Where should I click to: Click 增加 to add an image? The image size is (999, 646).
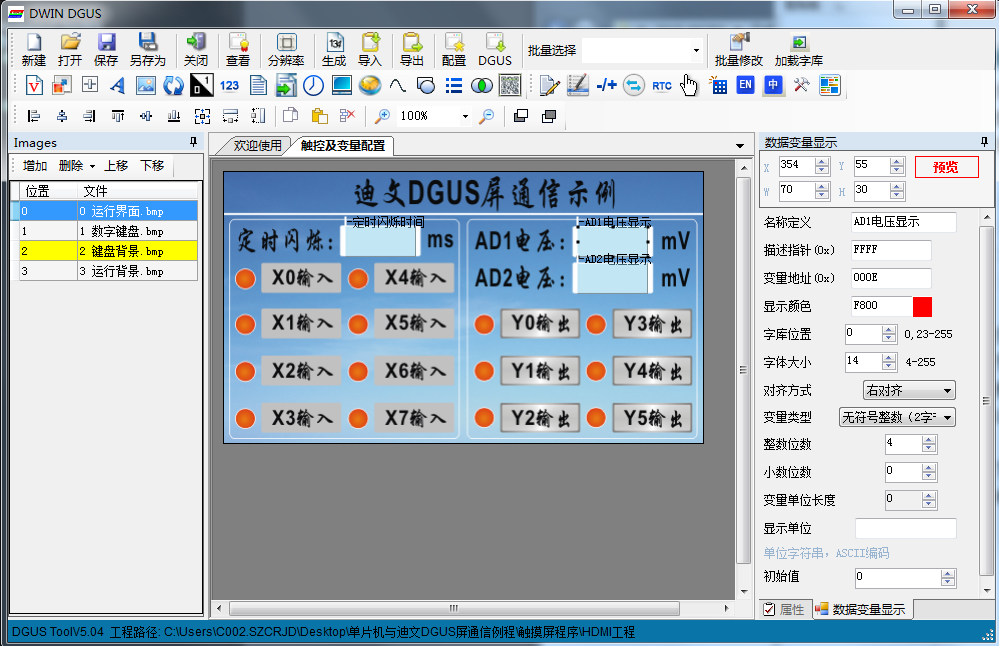tap(35, 166)
